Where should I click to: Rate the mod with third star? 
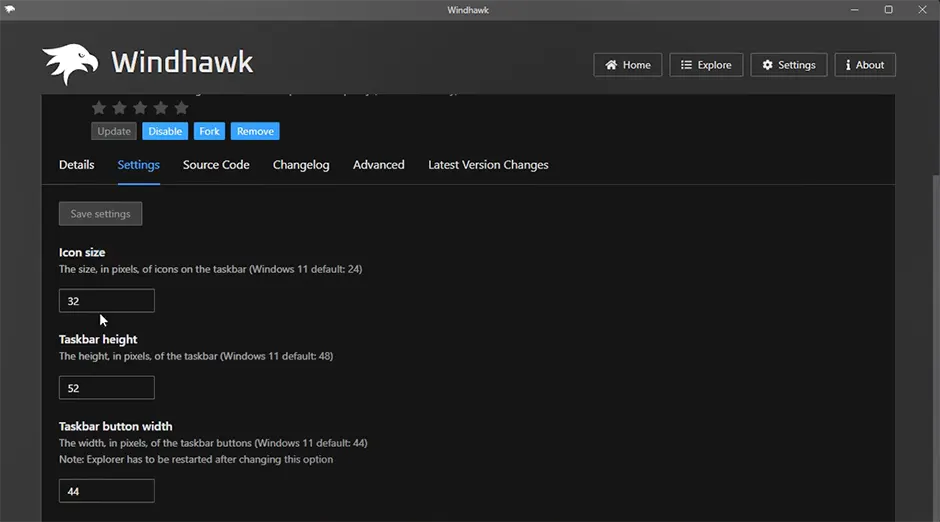coord(140,108)
